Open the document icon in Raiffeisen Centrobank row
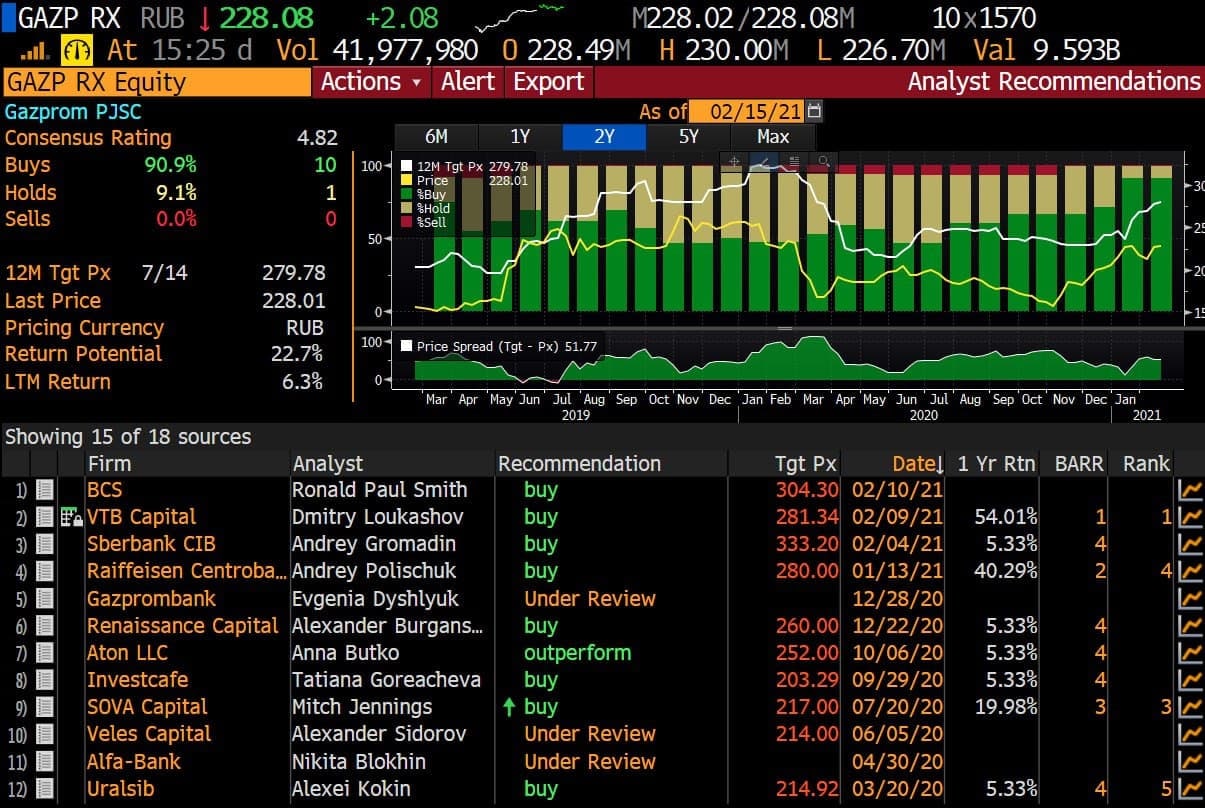 (45, 571)
